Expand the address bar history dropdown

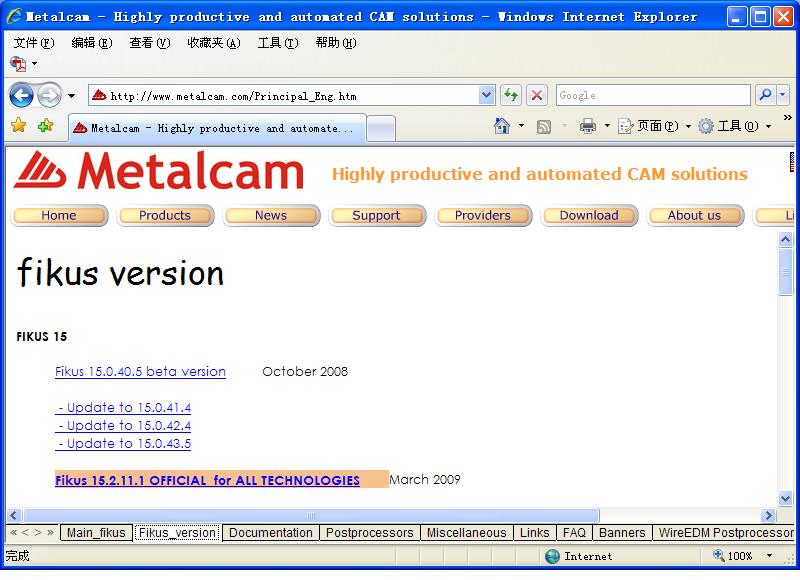(487, 95)
